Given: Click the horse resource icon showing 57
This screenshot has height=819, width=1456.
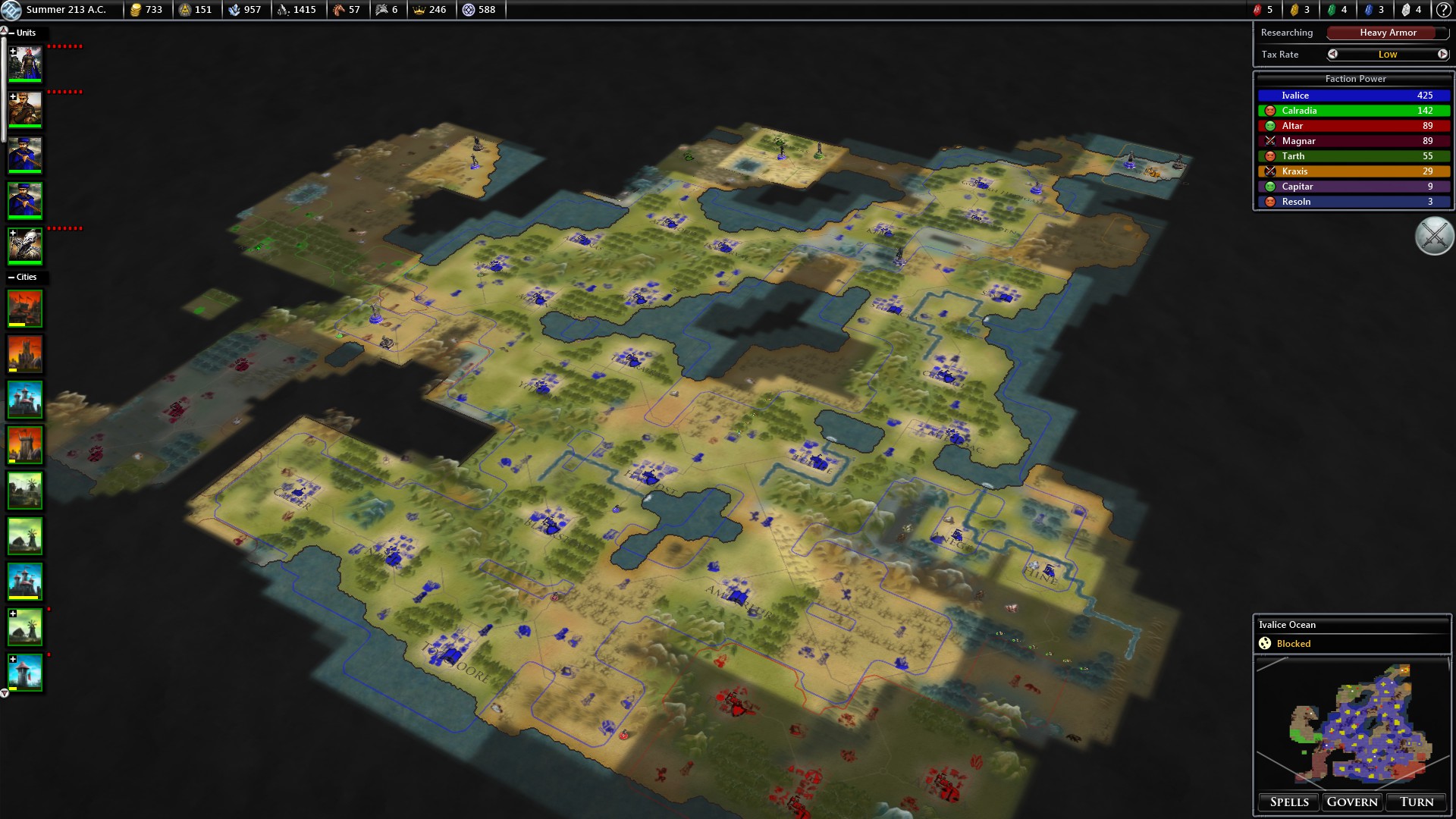Looking at the screenshot, I should pyautogui.click(x=339, y=10).
